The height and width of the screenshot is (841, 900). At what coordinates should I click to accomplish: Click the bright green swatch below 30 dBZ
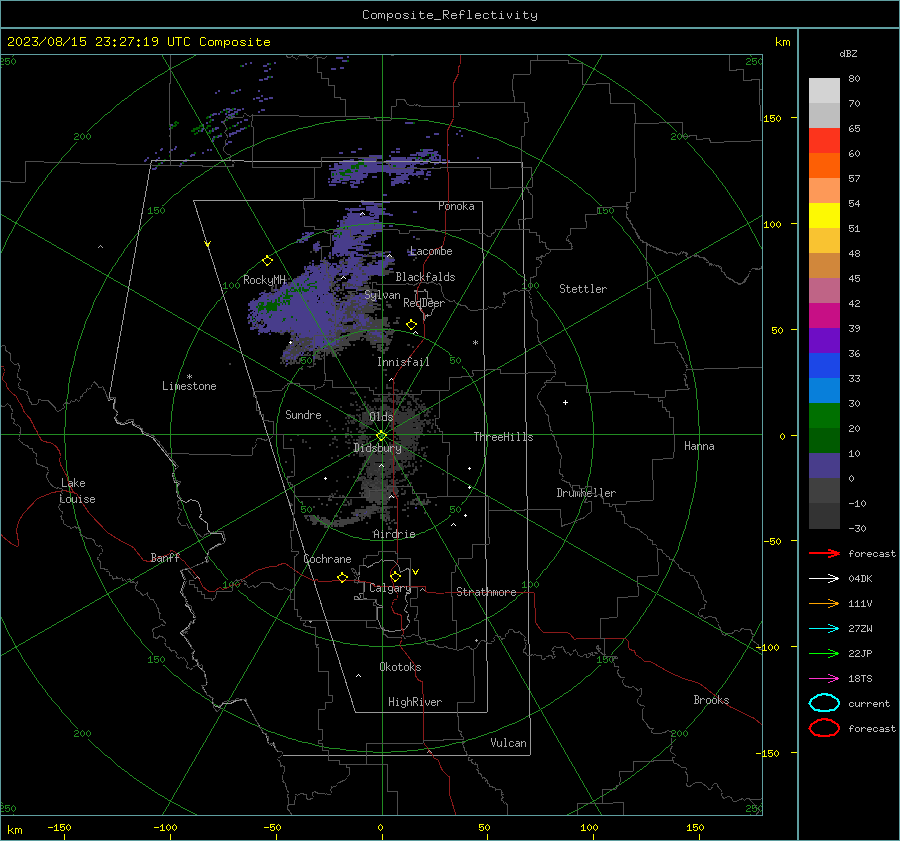tap(824, 415)
